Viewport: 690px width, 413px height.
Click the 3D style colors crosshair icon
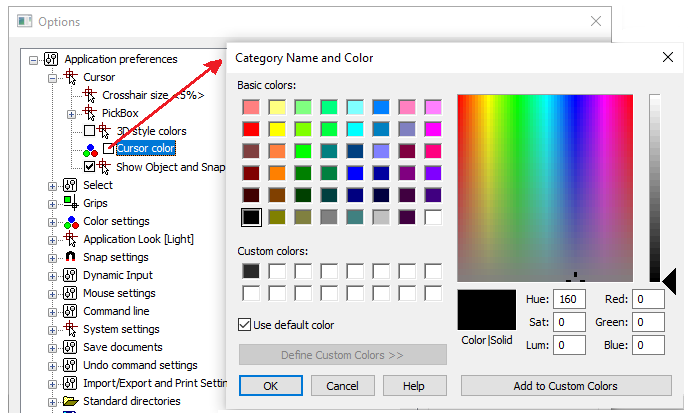pos(104,131)
